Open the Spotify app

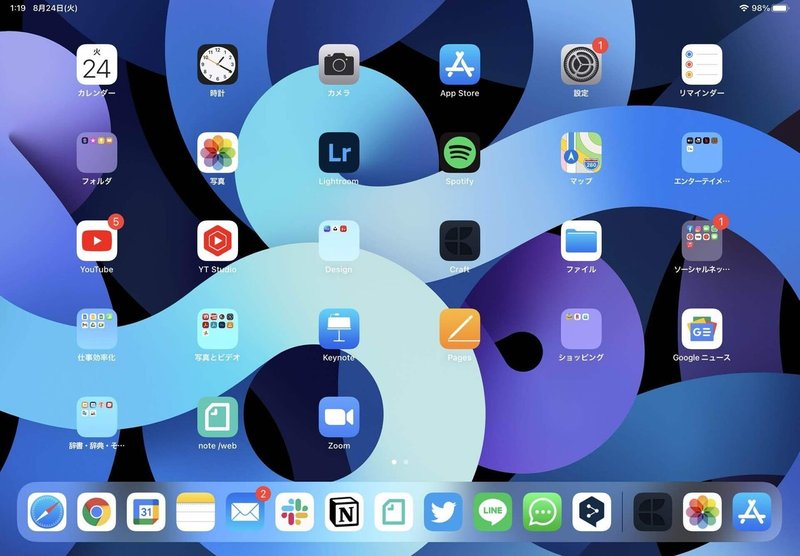460,153
